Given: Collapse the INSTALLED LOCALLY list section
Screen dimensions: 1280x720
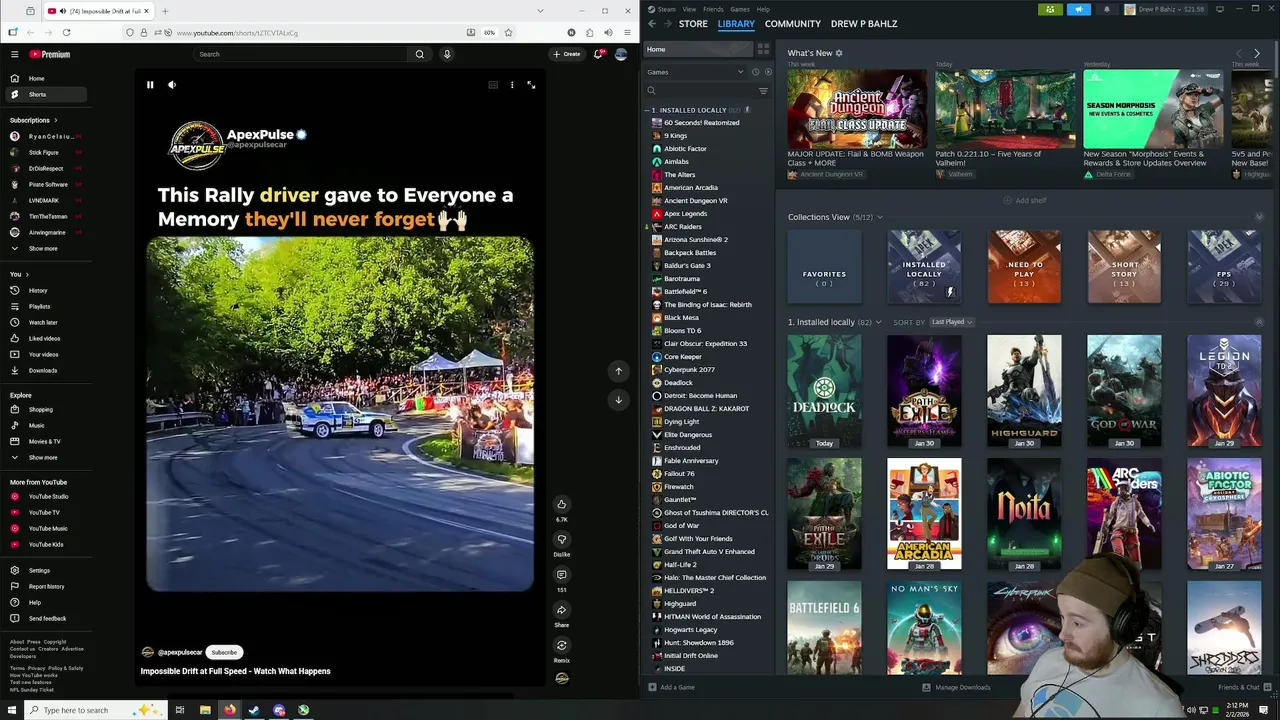Looking at the screenshot, I should pos(647,110).
